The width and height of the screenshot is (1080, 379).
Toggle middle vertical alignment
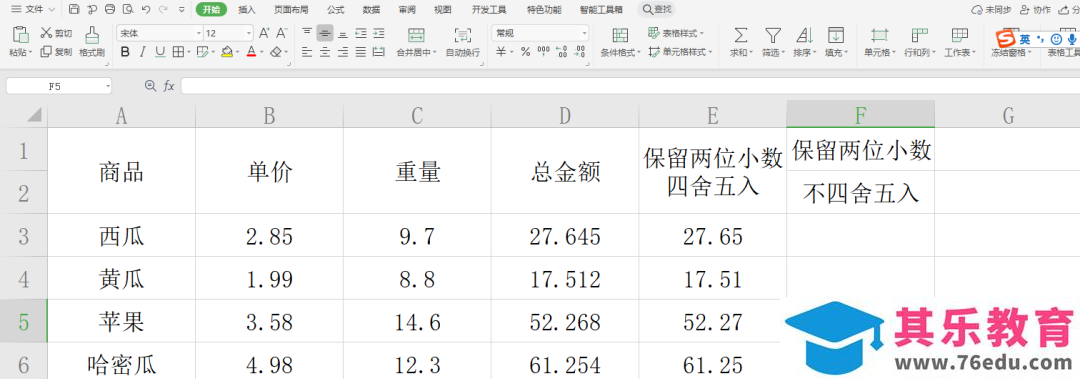point(324,33)
